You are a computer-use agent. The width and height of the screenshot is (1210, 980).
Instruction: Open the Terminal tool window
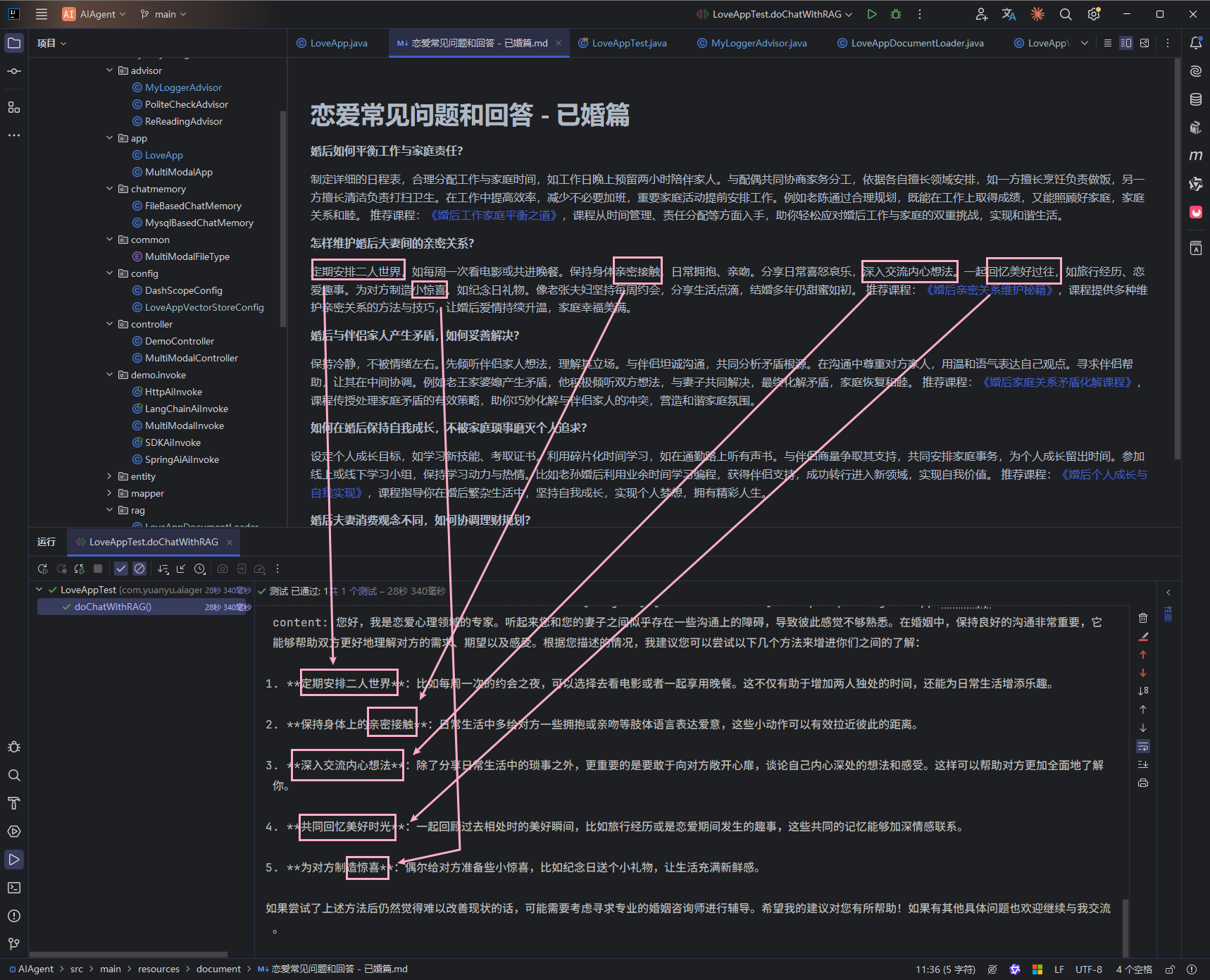click(14, 888)
